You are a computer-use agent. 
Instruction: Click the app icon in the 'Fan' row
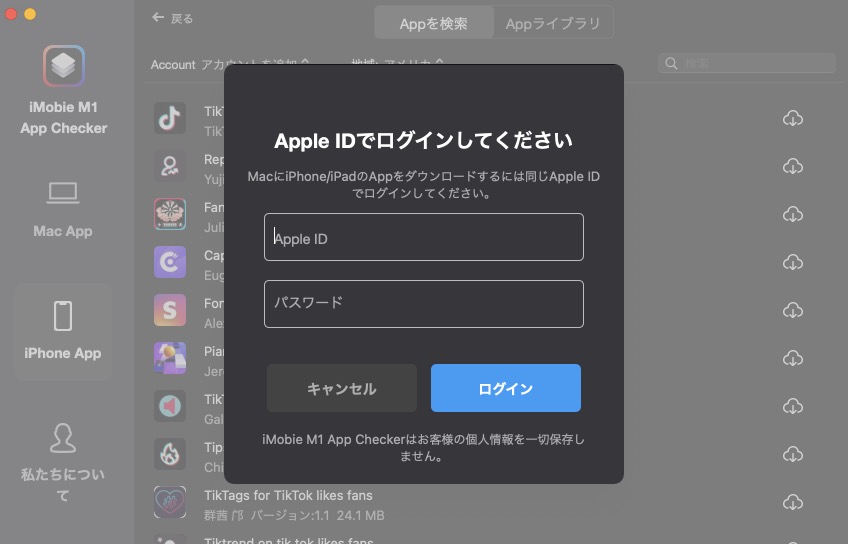pos(170,214)
